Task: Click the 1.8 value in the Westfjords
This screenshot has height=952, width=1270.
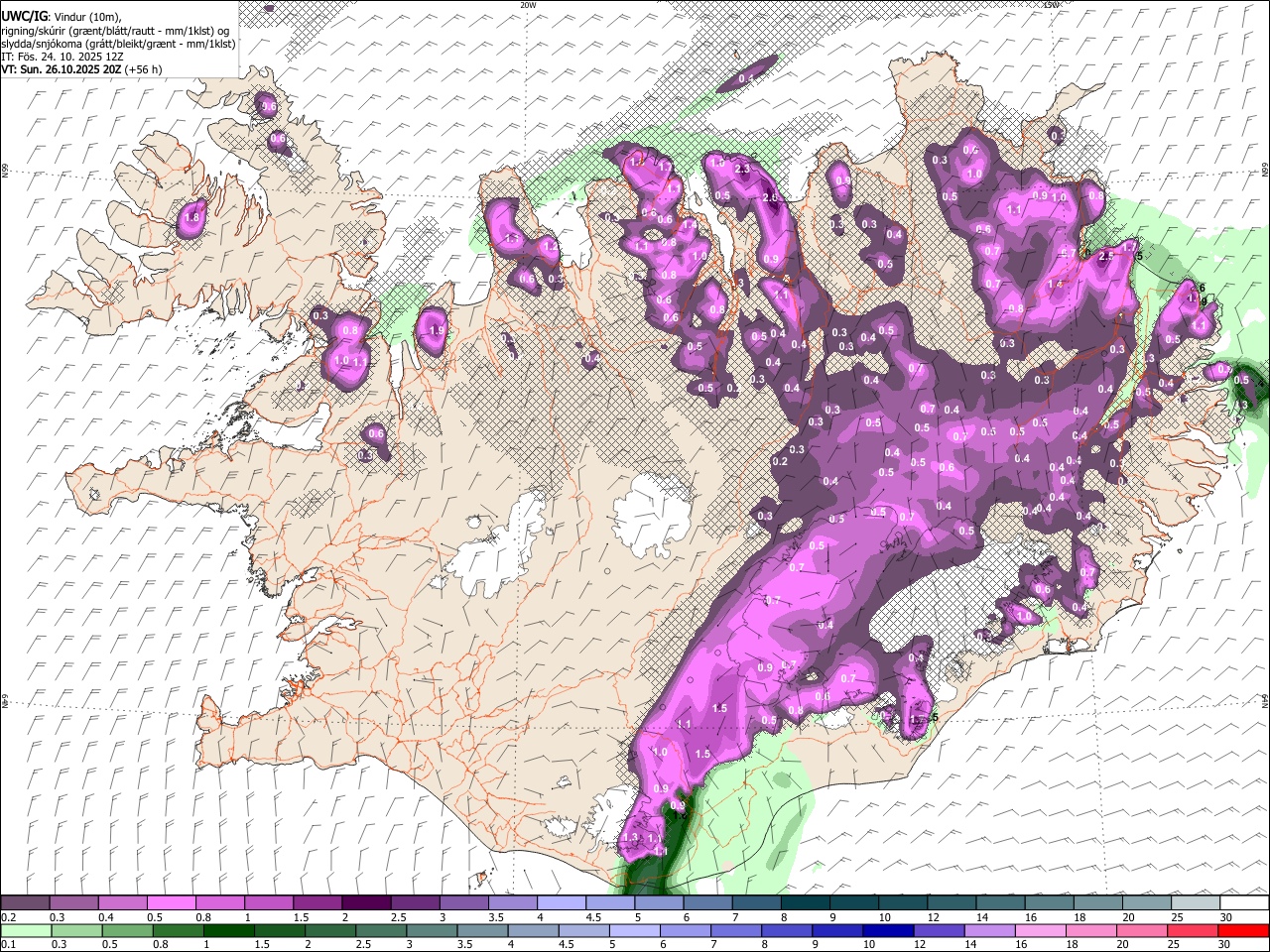Action: [192, 218]
